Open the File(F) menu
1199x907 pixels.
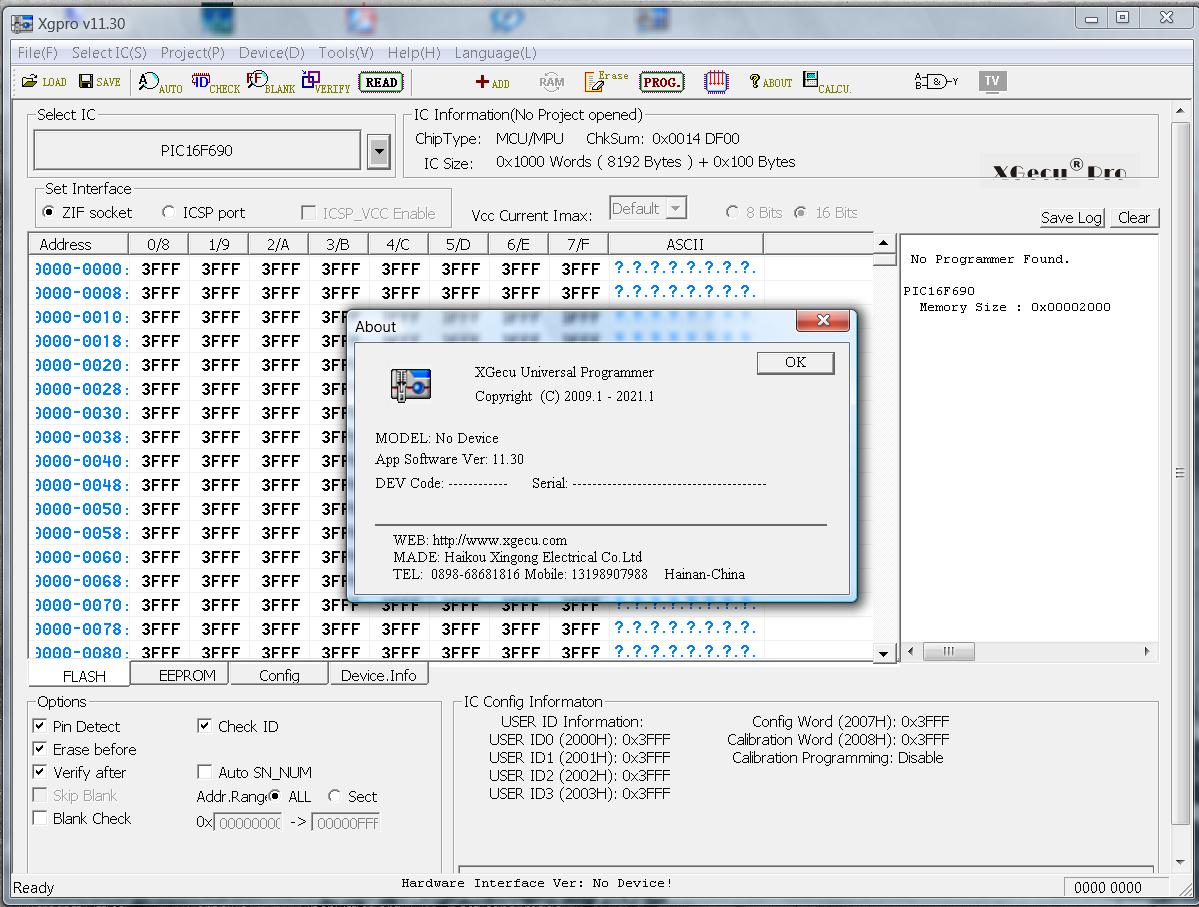pos(37,53)
